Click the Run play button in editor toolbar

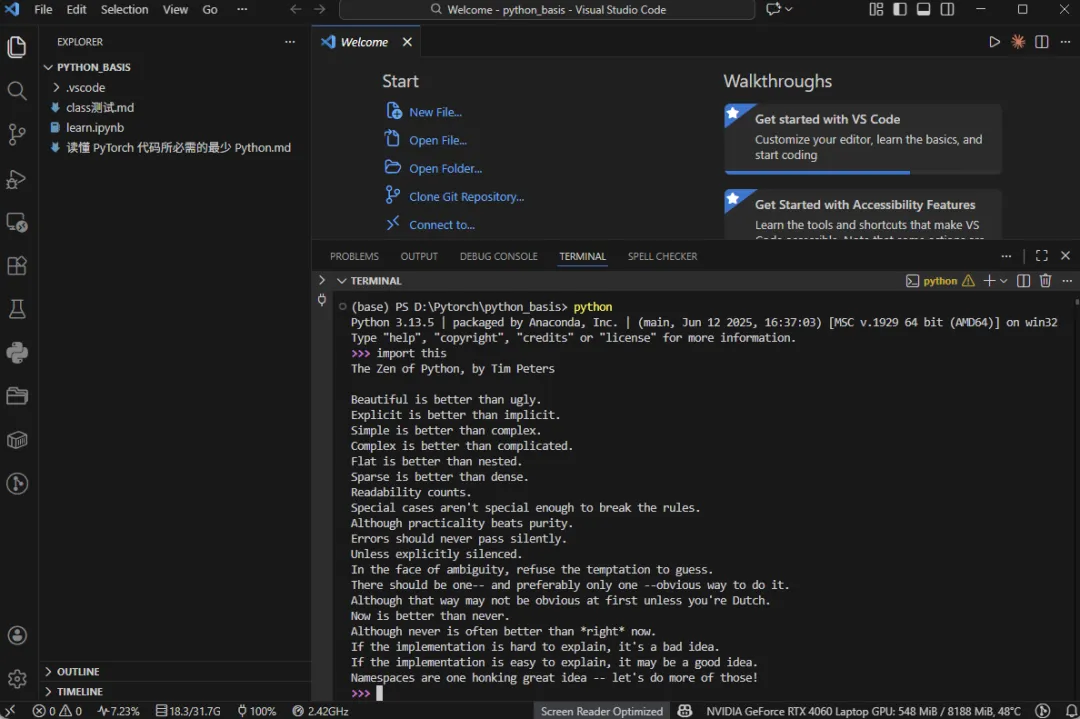994,42
